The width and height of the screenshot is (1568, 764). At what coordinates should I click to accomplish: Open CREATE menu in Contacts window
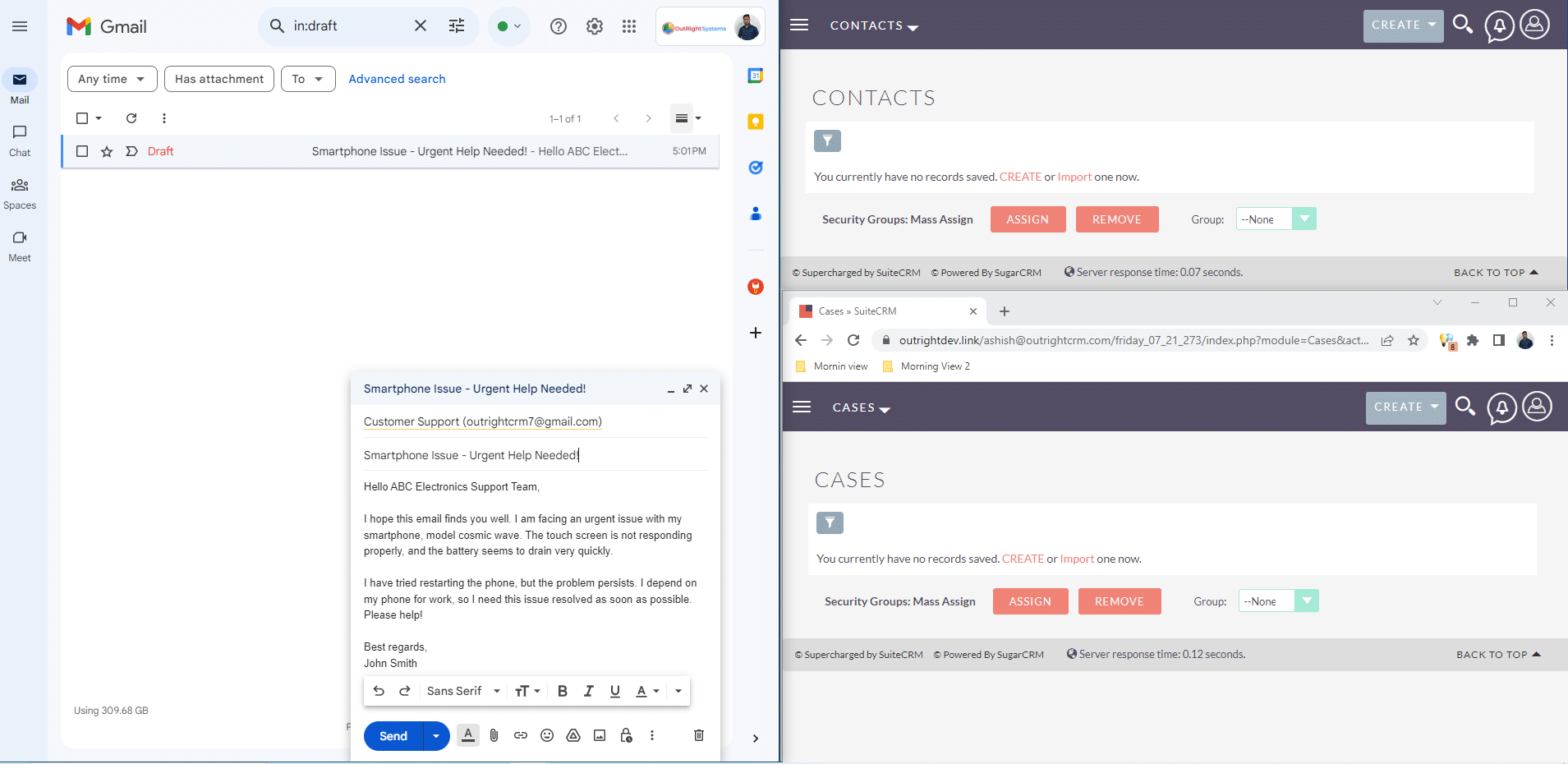[x=1404, y=25]
